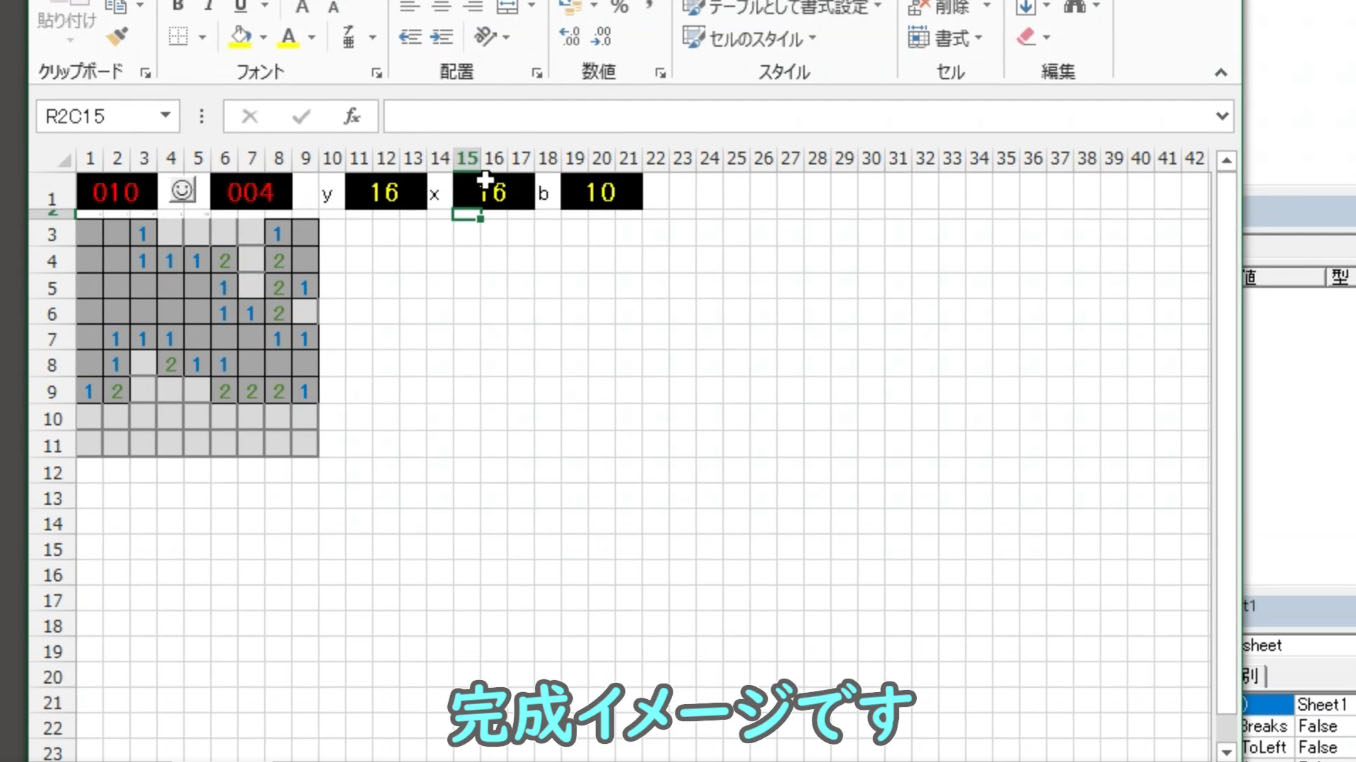The width and height of the screenshot is (1356, 762).
Task: Click the Fill down-arrow icon in the editing (編集) group
Action: pos(1025,6)
